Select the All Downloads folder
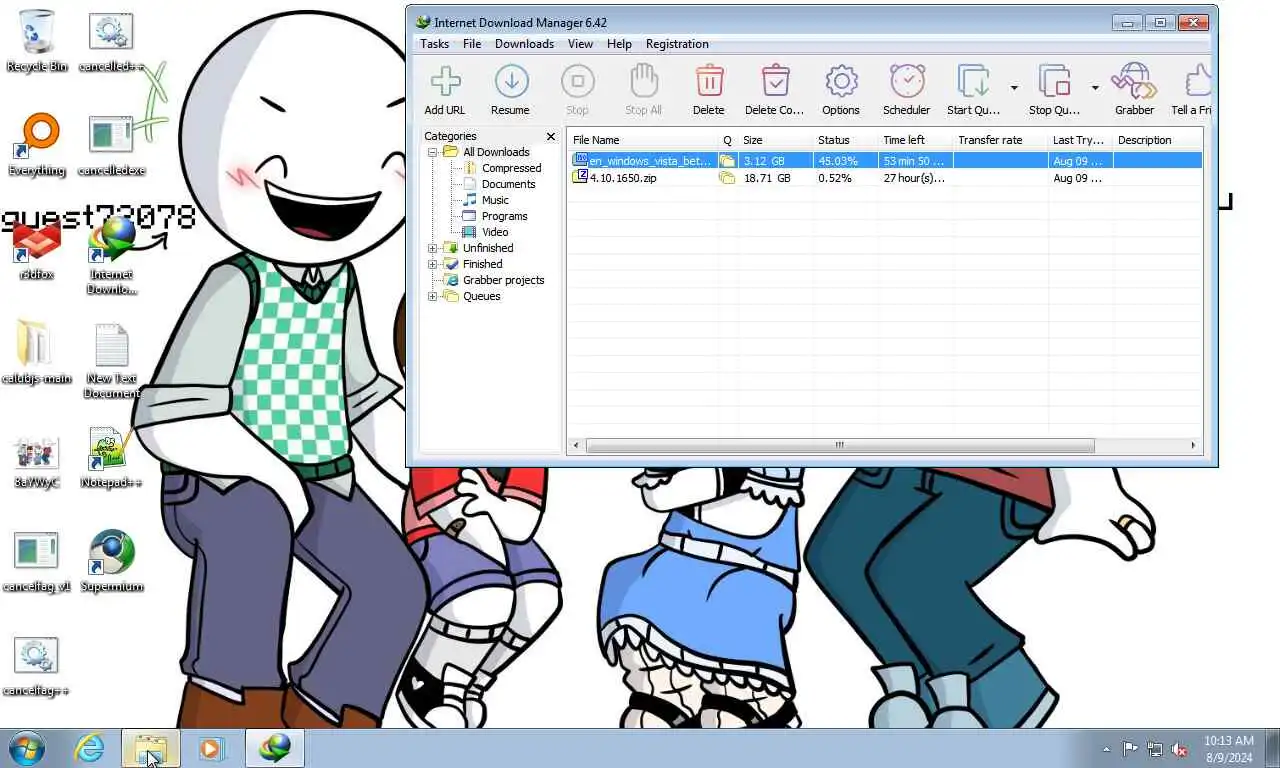 pos(496,152)
